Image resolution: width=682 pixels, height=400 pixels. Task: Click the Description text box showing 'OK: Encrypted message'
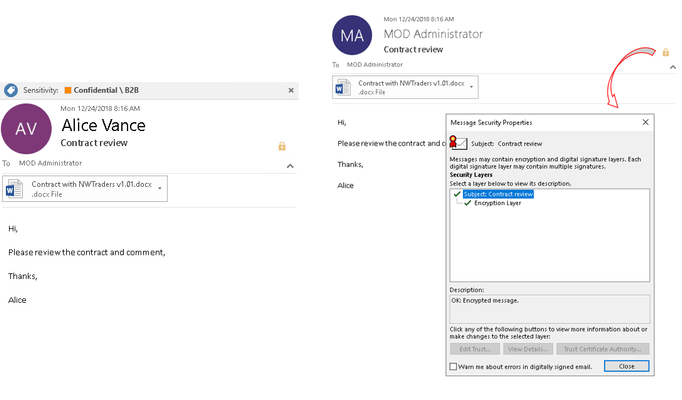click(x=549, y=309)
